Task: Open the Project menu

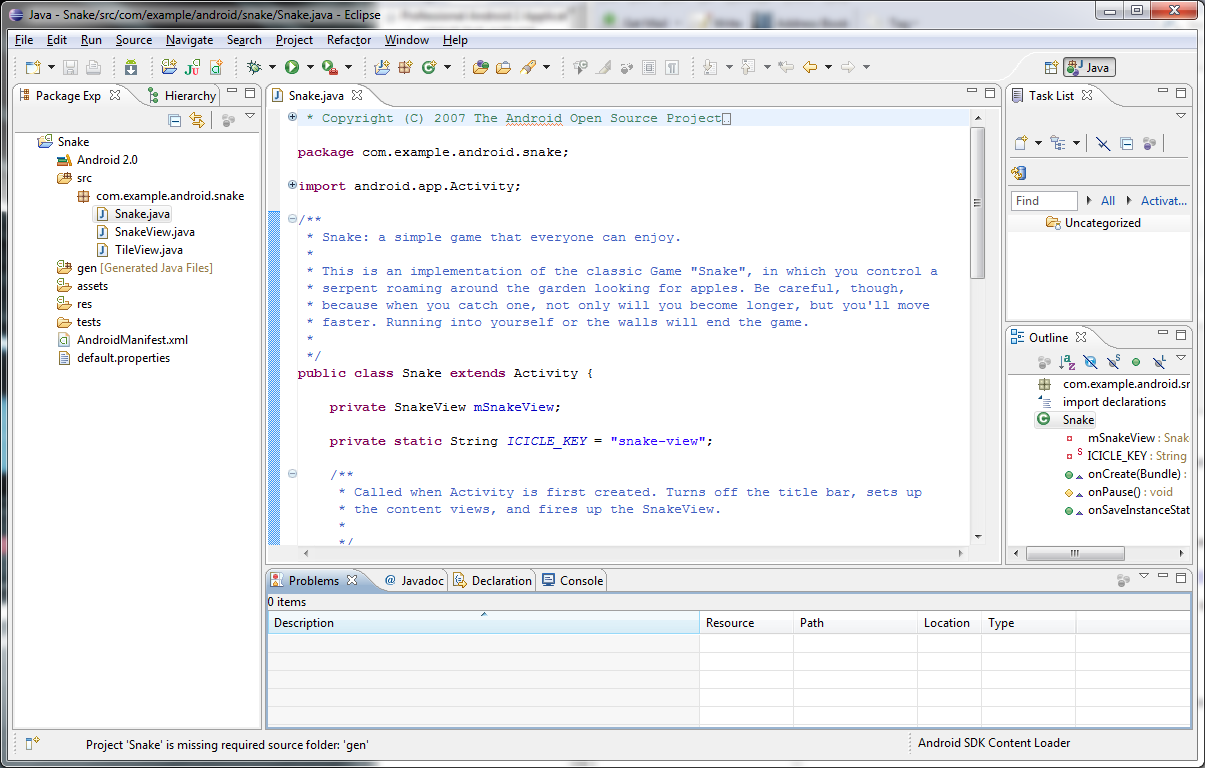Action: point(294,40)
